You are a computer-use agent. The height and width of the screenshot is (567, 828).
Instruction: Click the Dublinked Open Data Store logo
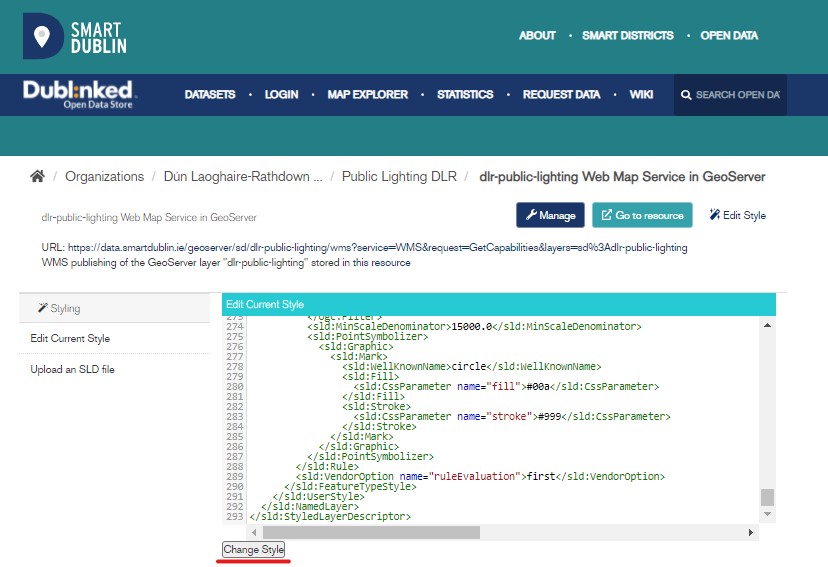pos(79,94)
